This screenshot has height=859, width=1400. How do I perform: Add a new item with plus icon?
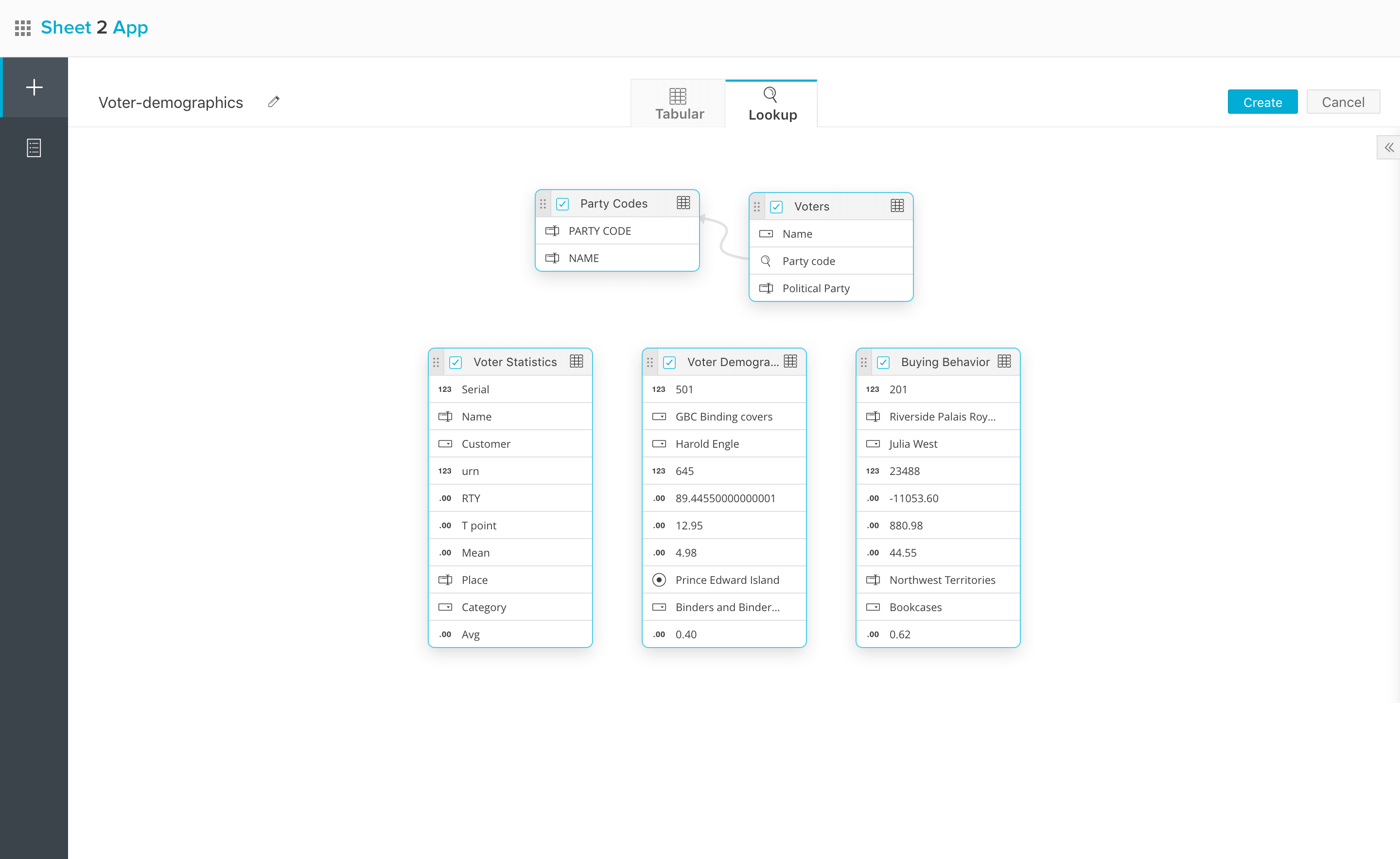34,87
